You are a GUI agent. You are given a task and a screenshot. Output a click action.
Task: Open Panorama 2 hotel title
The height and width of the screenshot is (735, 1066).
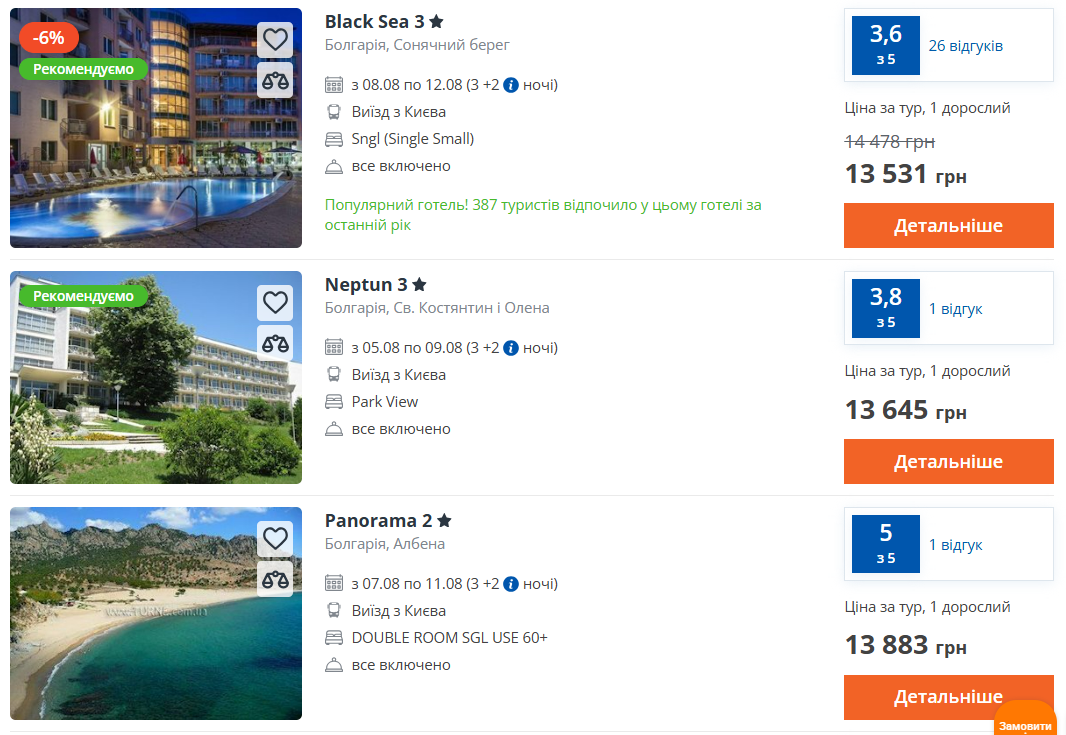[378, 520]
